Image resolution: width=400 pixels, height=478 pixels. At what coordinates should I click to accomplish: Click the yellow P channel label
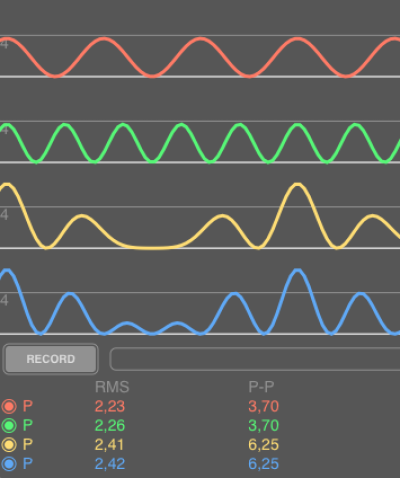coord(28,444)
